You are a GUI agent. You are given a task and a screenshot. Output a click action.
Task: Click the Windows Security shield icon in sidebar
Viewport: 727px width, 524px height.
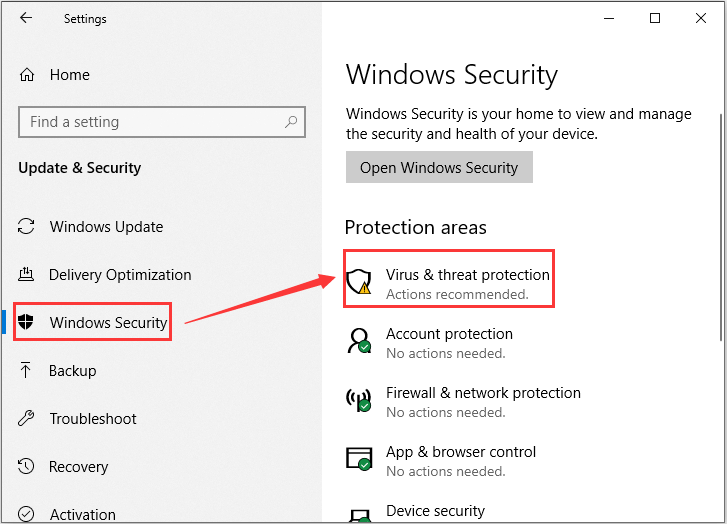(26, 321)
